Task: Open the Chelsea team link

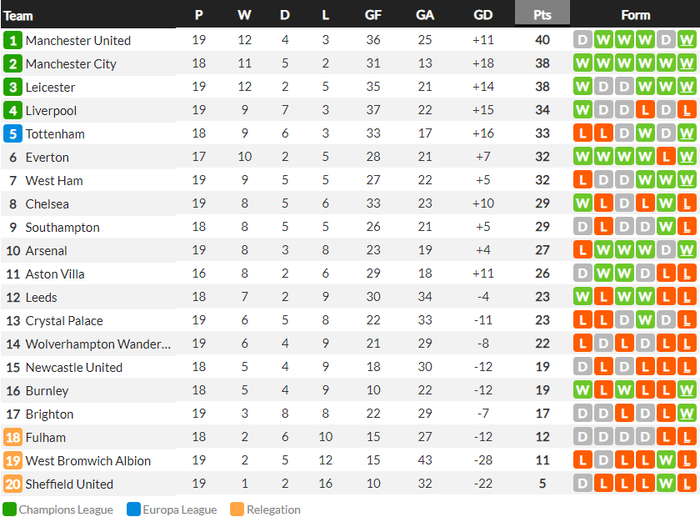Action: [x=48, y=204]
